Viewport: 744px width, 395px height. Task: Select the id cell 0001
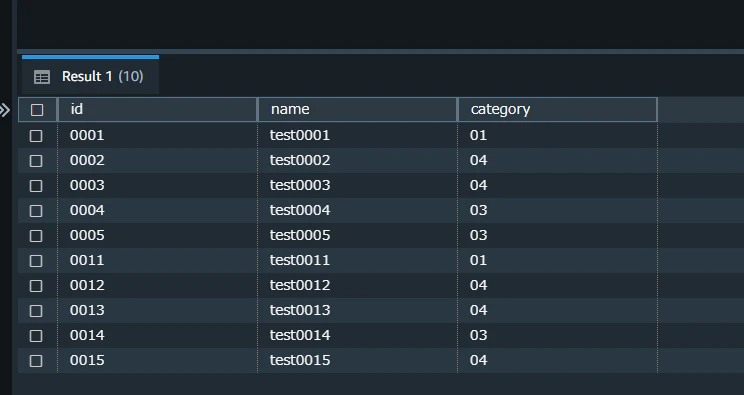(157, 135)
